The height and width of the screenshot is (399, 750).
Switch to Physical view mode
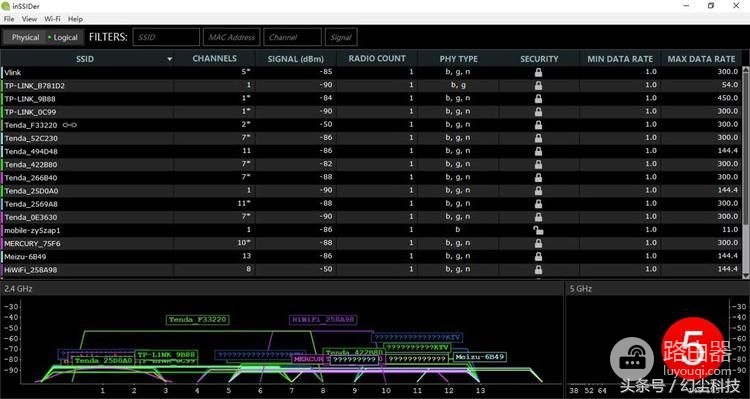(x=25, y=37)
